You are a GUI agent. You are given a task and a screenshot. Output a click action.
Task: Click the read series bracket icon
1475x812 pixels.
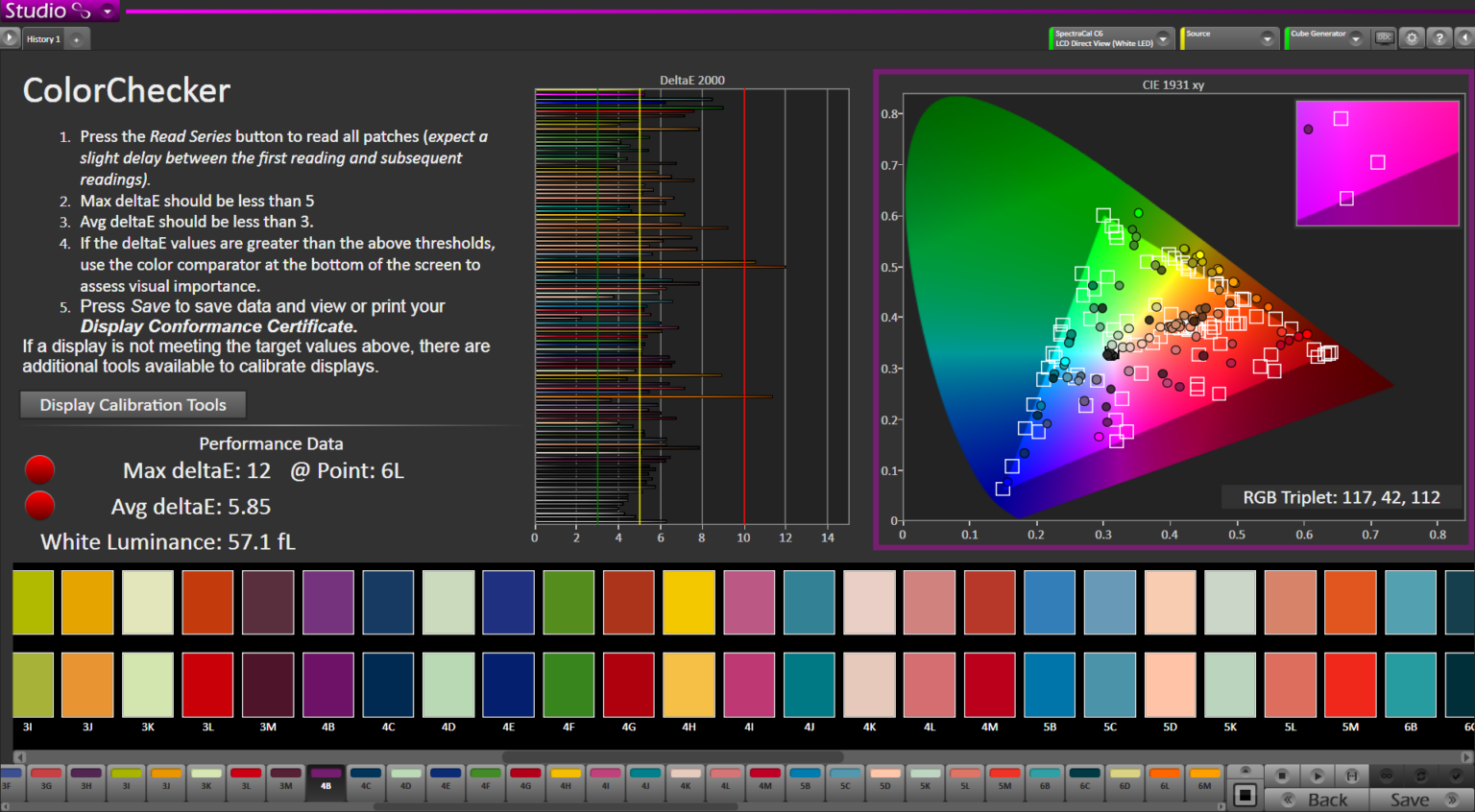[x=1352, y=776]
